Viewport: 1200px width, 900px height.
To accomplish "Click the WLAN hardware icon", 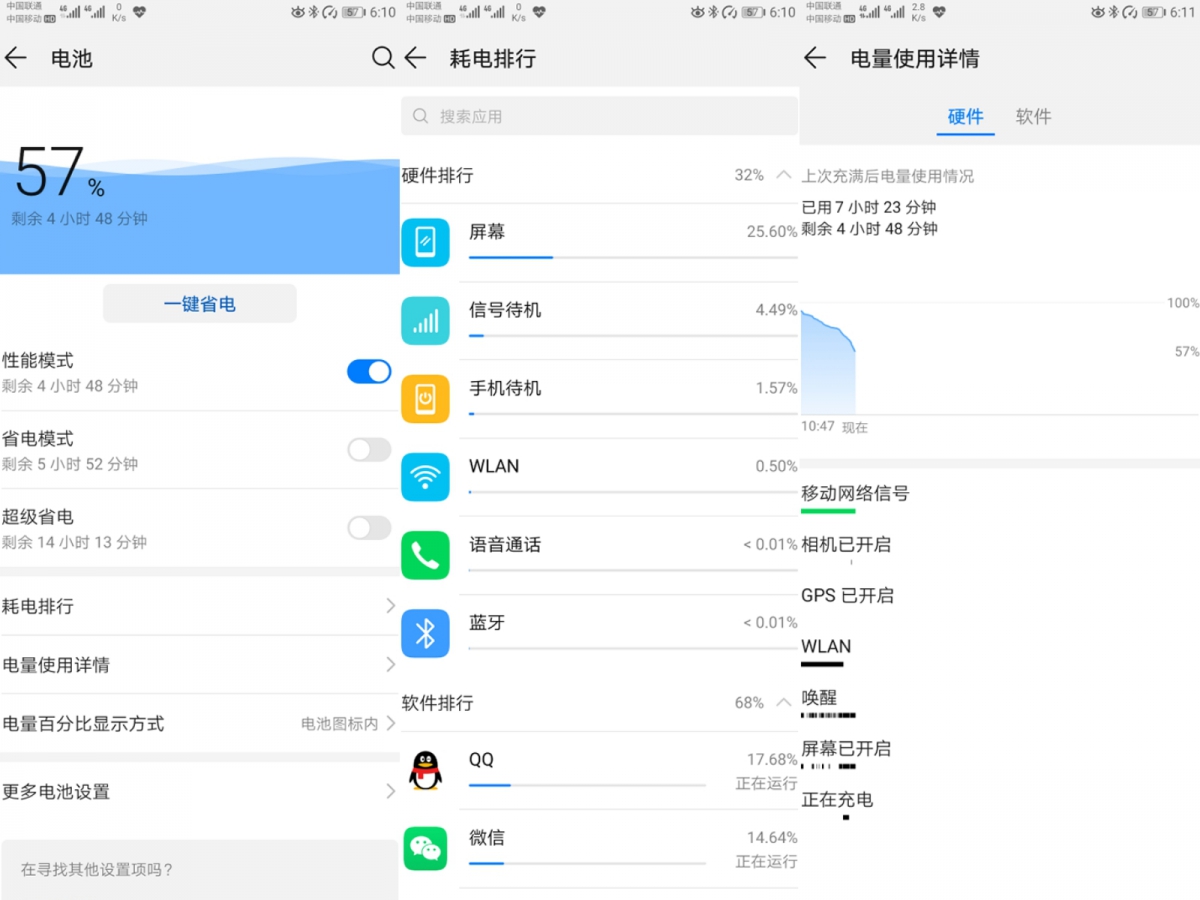I will pos(425,477).
